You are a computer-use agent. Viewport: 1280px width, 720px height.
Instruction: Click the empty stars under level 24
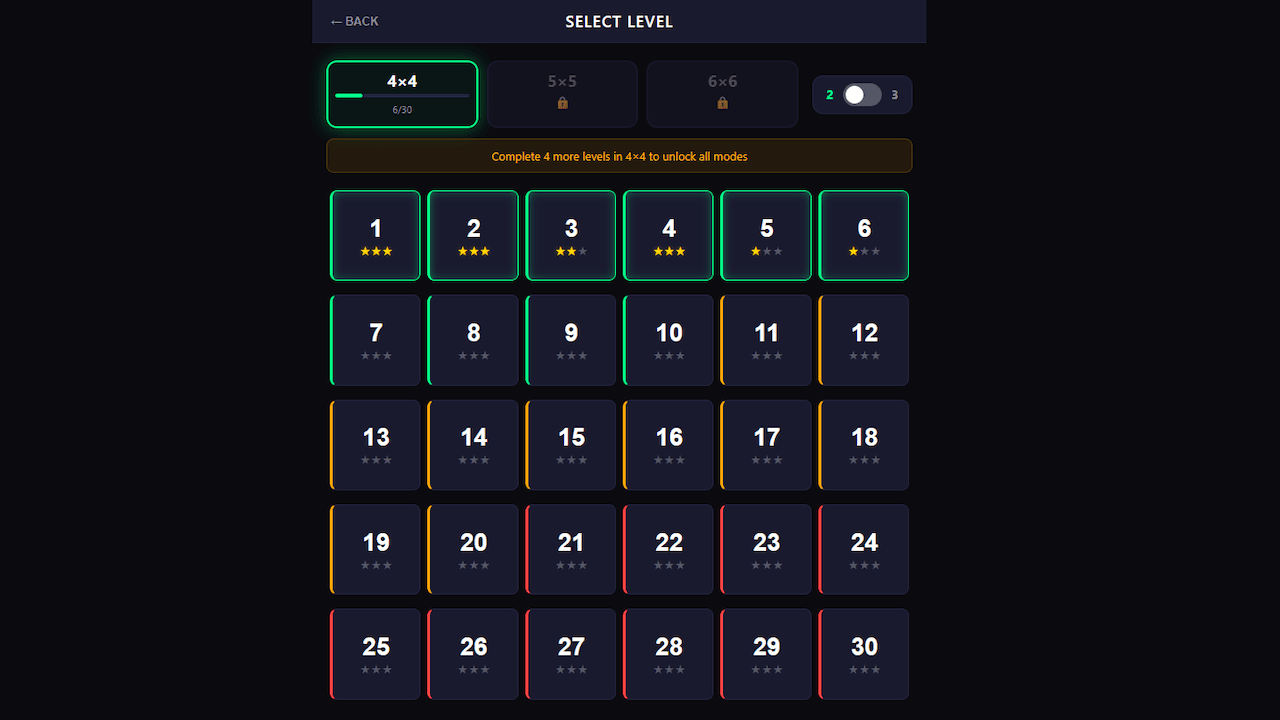[864, 566]
